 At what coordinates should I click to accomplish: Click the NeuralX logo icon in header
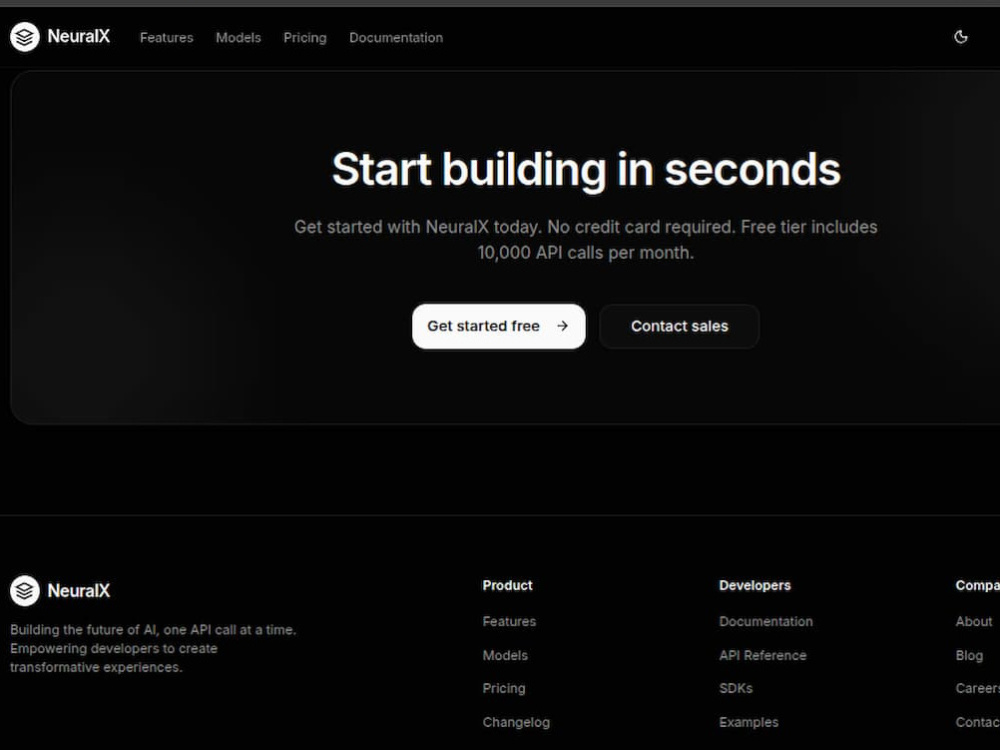coord(24,37)
